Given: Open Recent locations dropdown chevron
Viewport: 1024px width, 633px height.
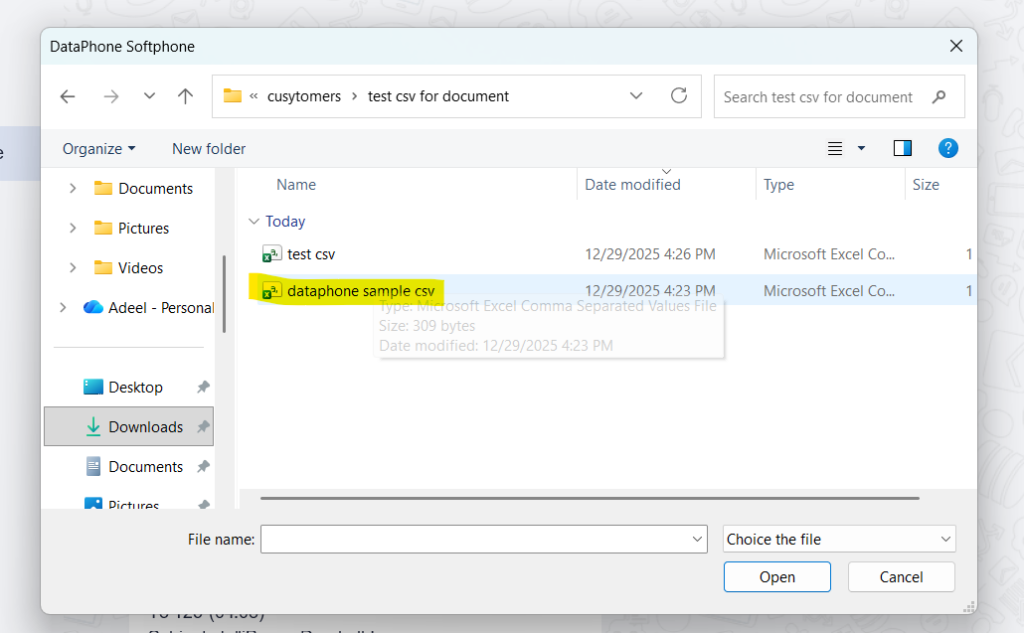Looking at the screenshot, I should (149, 97).
